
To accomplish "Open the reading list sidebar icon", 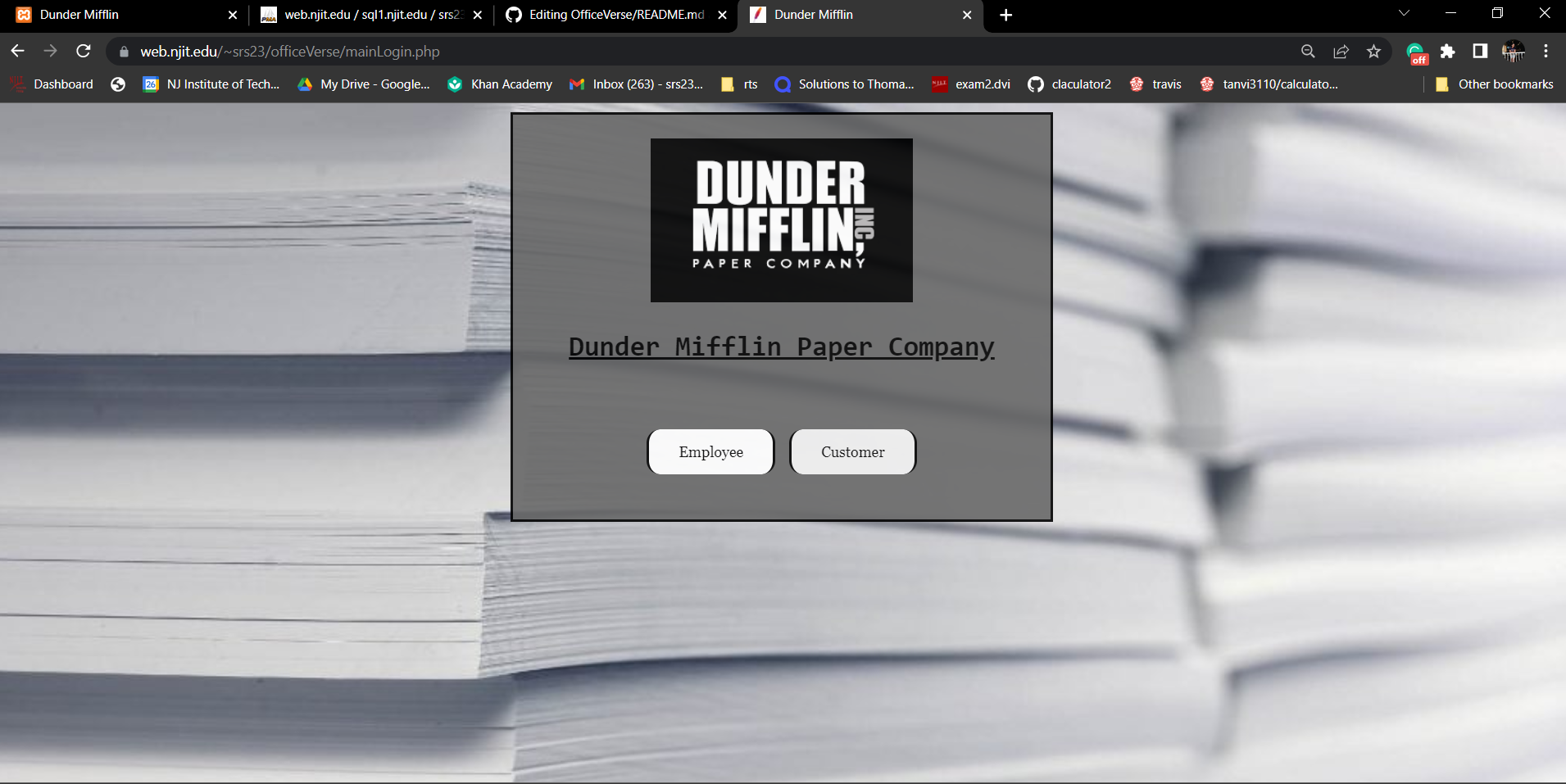I will click(1478, 51).
